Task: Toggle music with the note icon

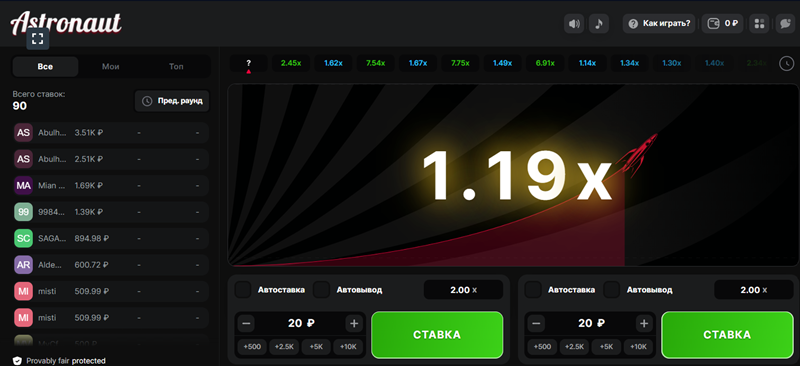Action: (x=599, y=23)
